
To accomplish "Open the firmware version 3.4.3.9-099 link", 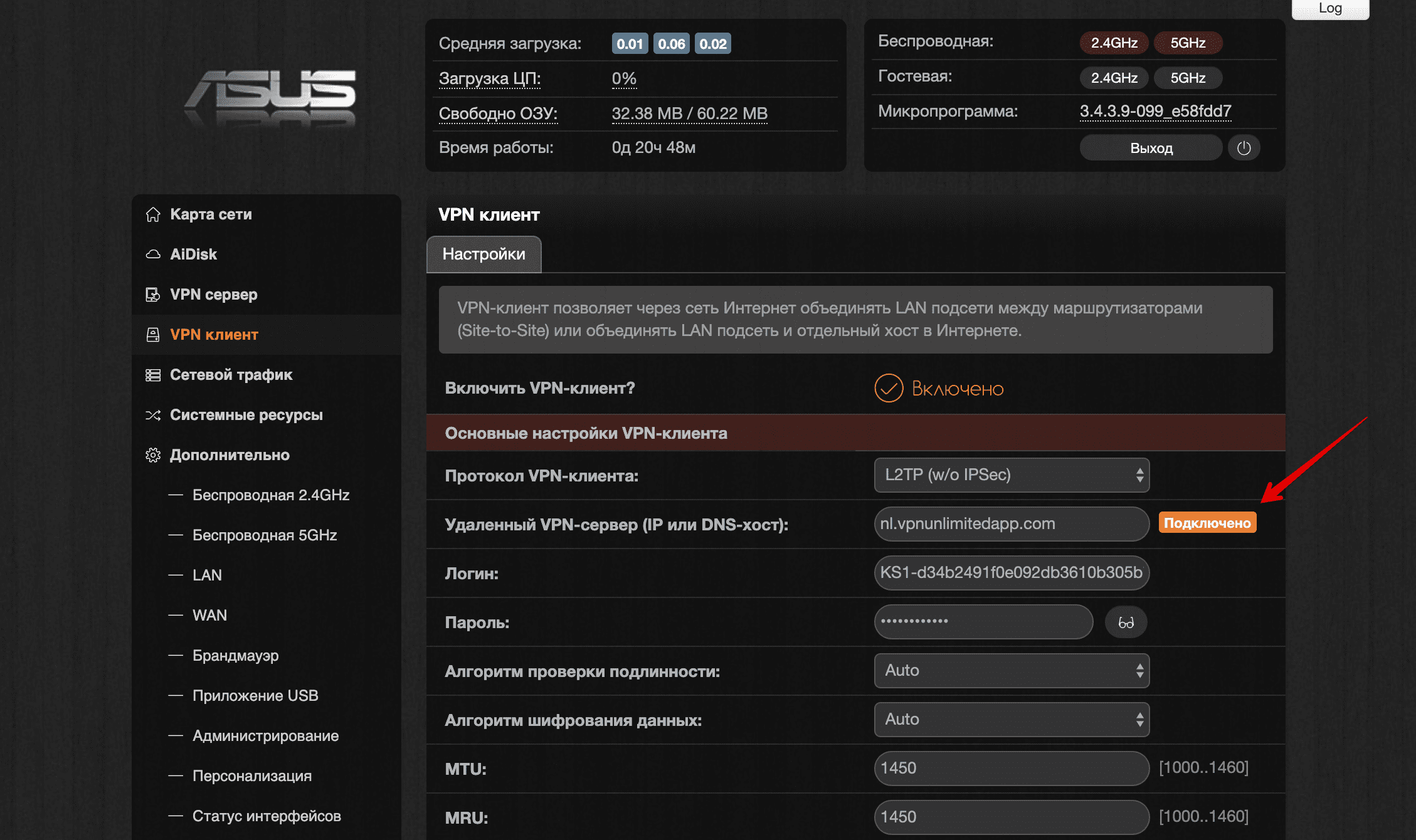I will click(x=1154, y=112).
